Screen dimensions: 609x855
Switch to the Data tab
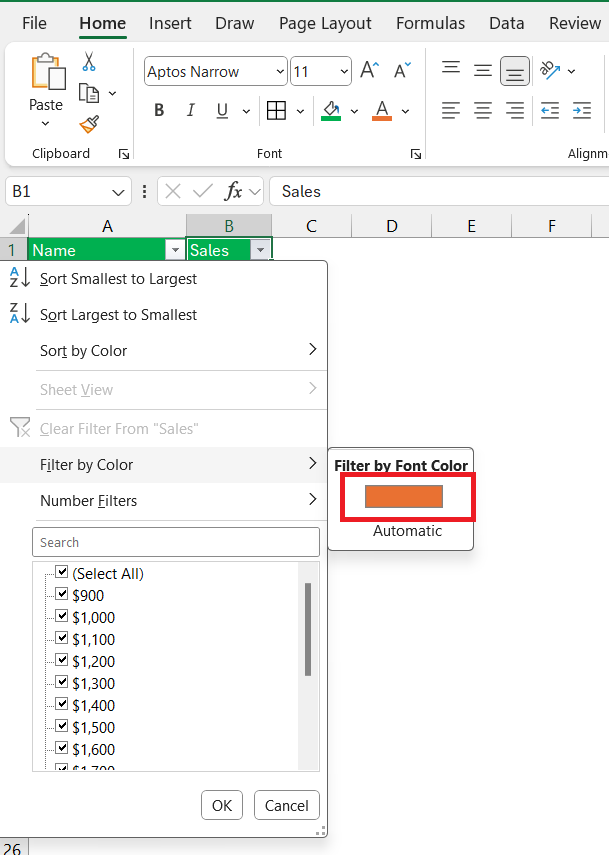click(x=507, y=23)
